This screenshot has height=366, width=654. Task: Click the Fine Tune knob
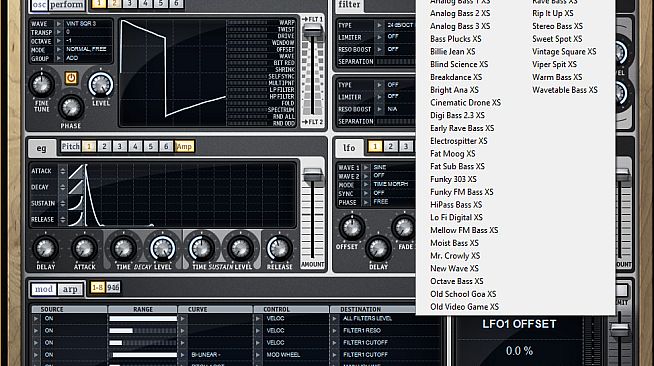pyautogui.click(x=42, y=85)
